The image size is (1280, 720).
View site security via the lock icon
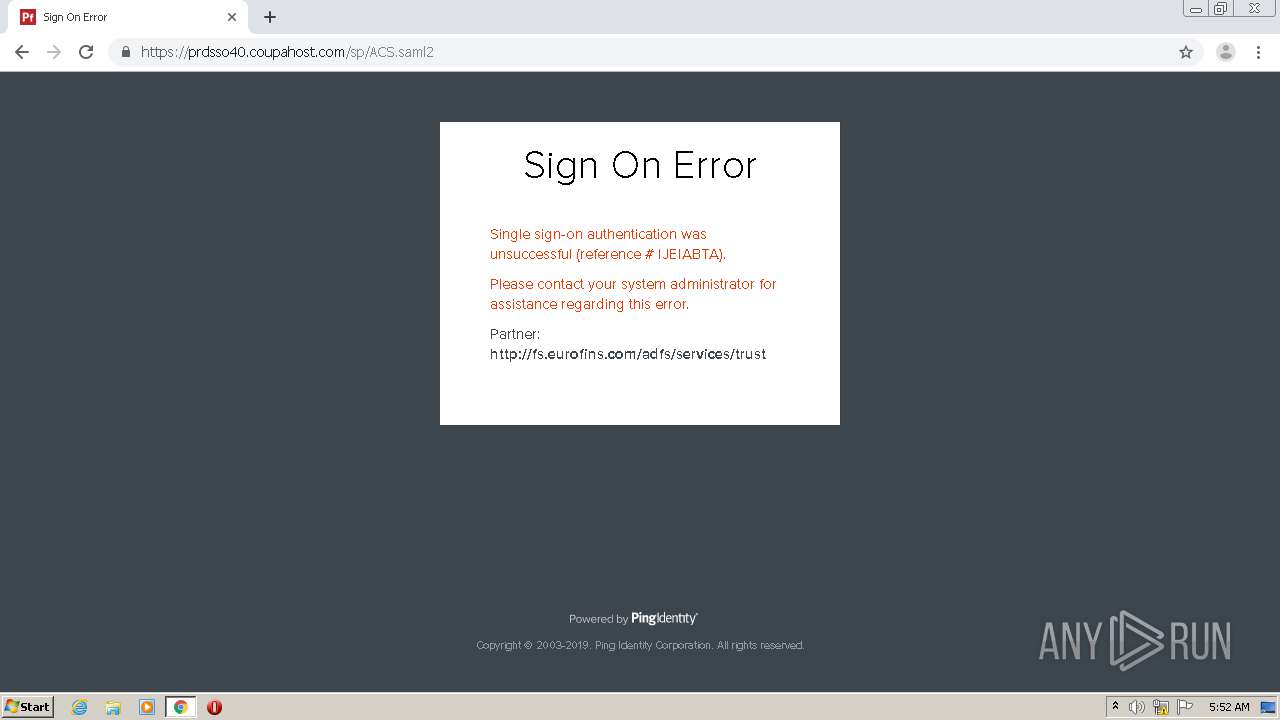tap(126, 52)
